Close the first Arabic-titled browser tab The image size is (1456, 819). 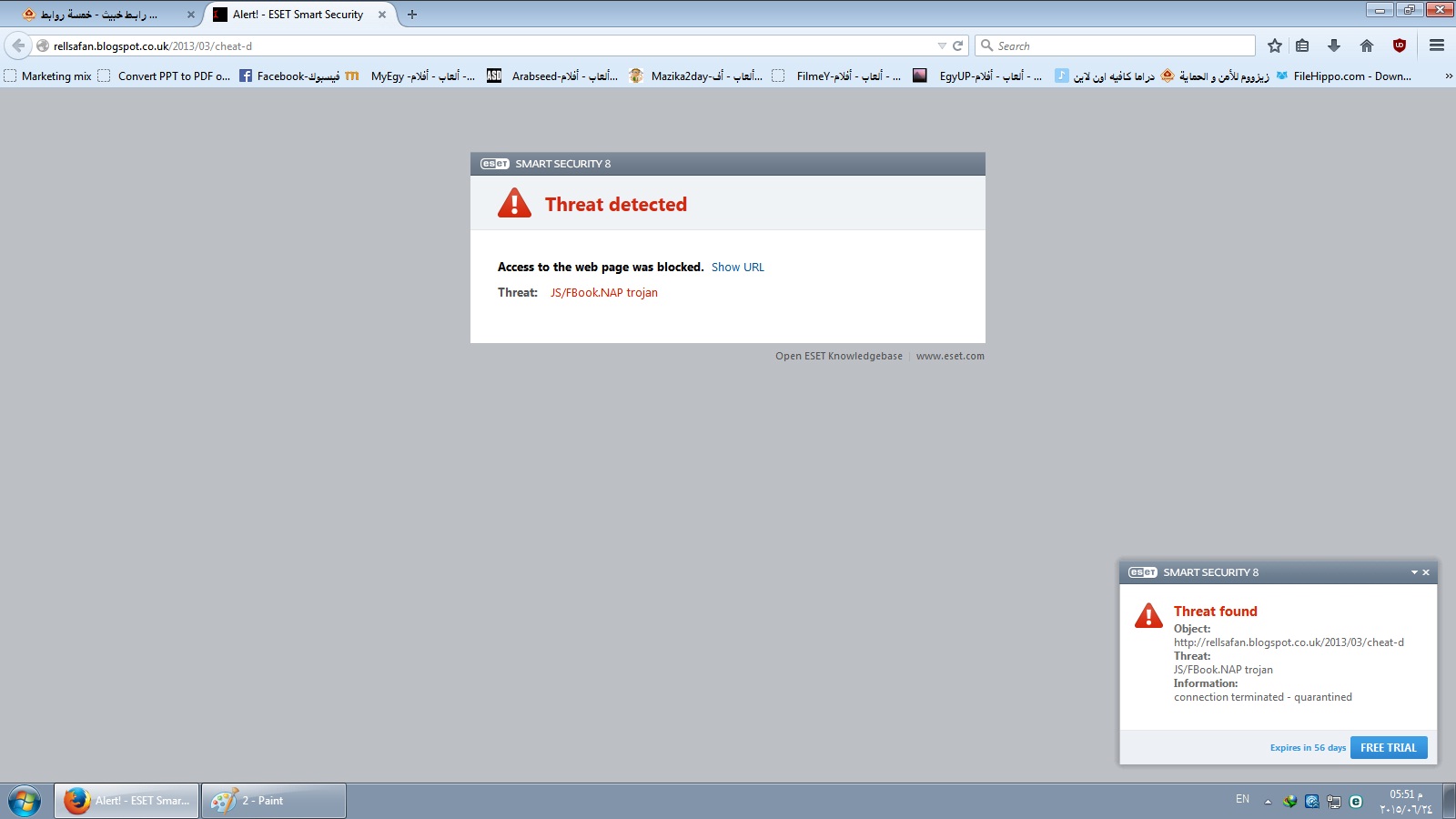[x=191, y=15]
